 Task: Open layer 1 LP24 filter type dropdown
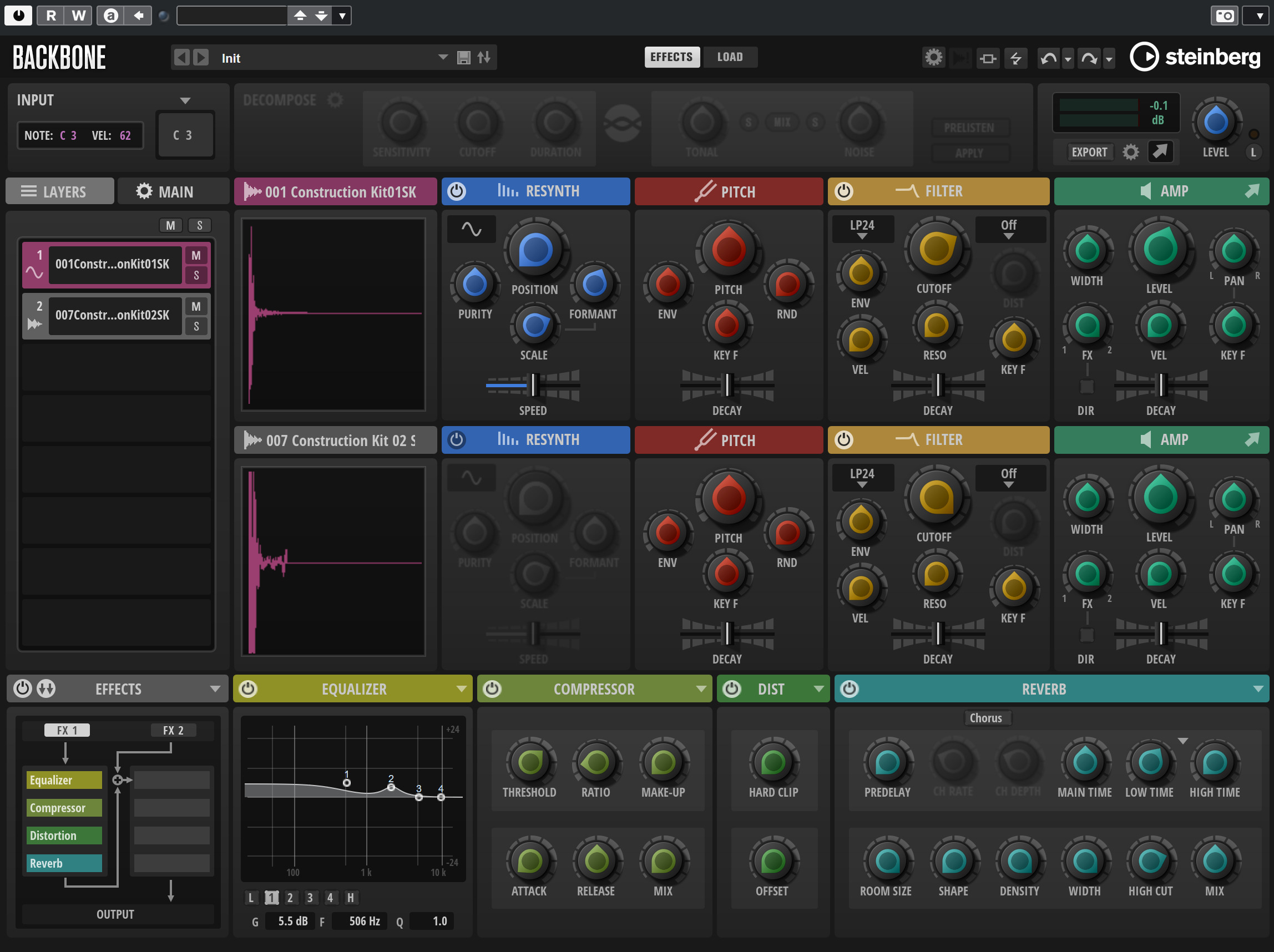[x=862, y=229]
